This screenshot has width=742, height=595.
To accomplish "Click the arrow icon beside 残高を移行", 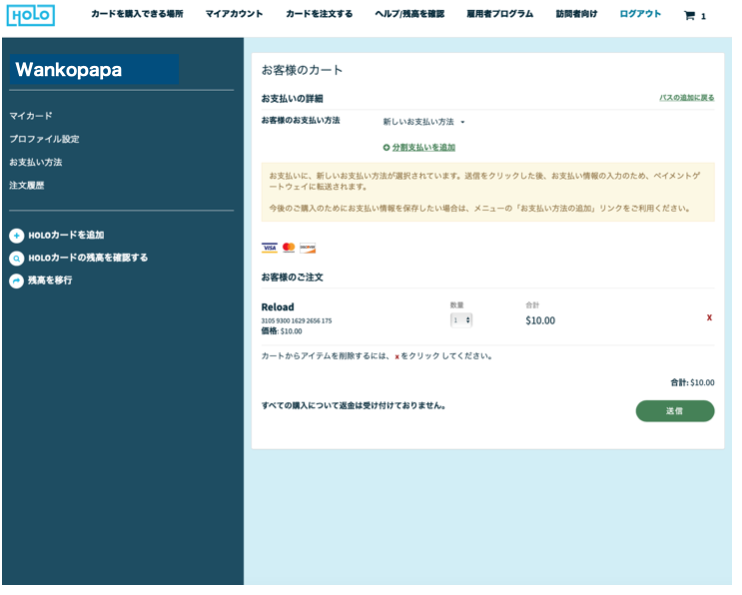I will coord(17,281).
